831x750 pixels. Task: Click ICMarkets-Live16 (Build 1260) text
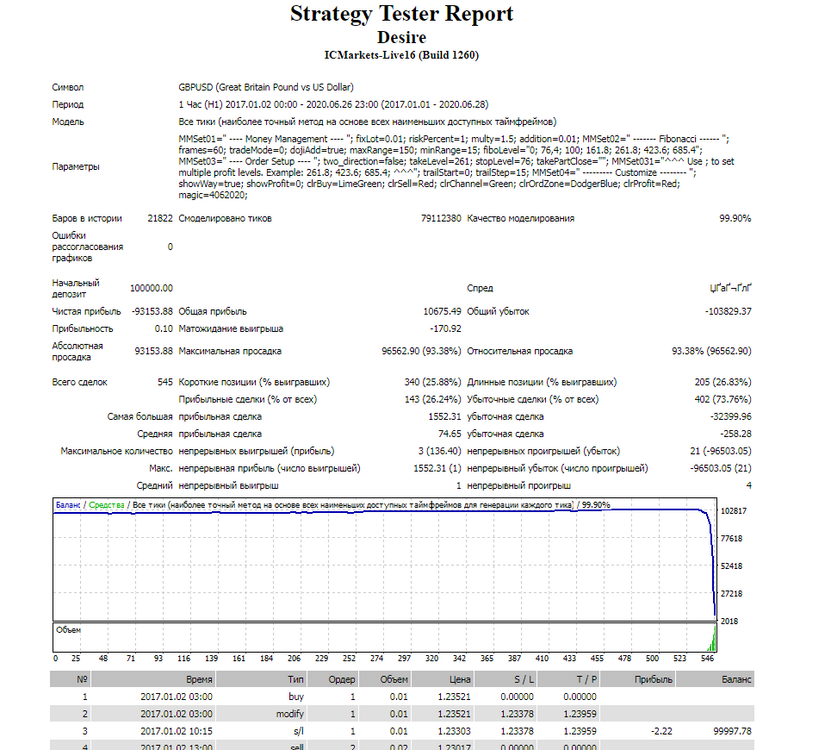pyautogui.click(x=401, y=55)
